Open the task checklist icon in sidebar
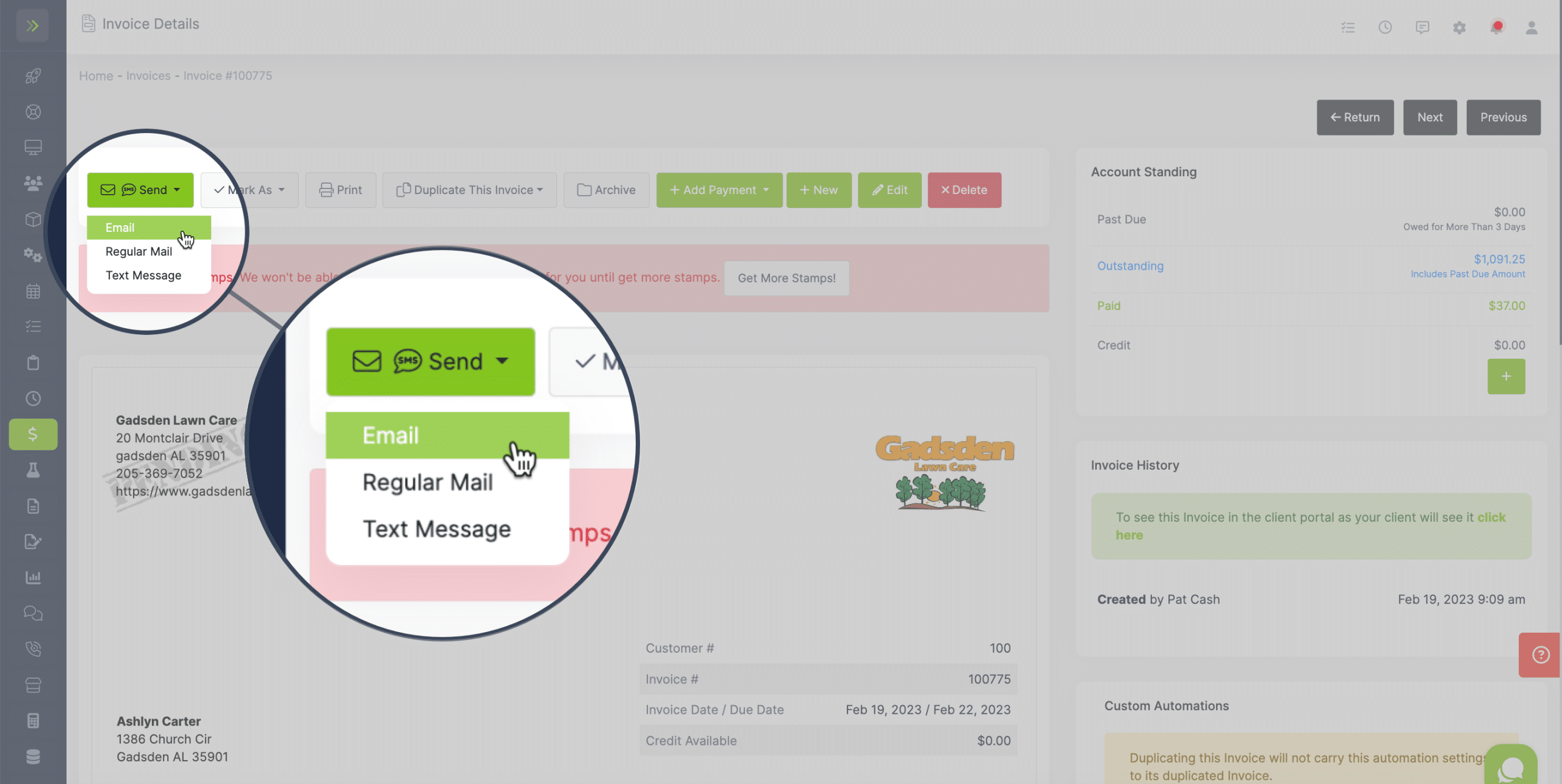The height and width of the screenshot is (784, 1562). click(x=33, y=326)
